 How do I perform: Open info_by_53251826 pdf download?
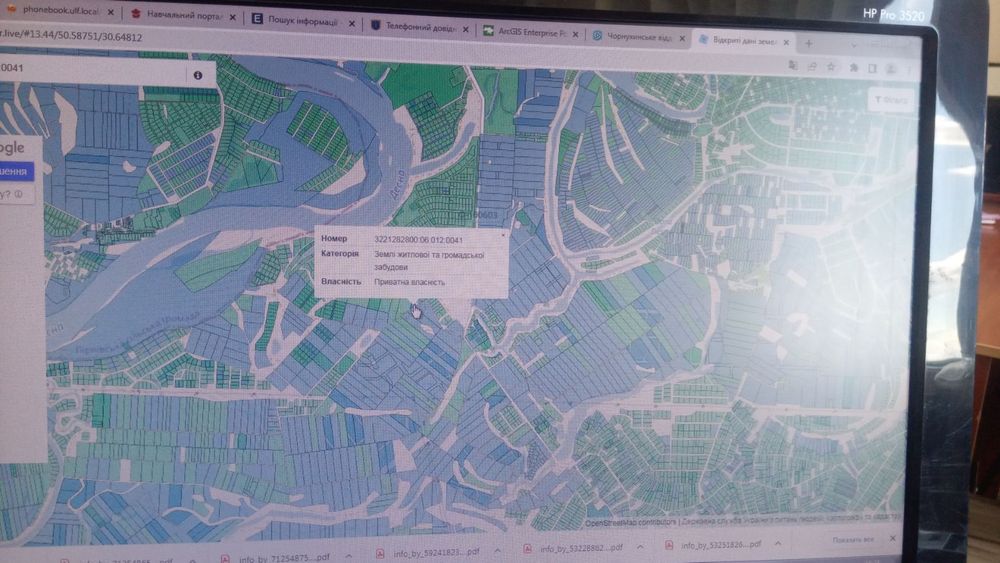[x=714, y=545]
